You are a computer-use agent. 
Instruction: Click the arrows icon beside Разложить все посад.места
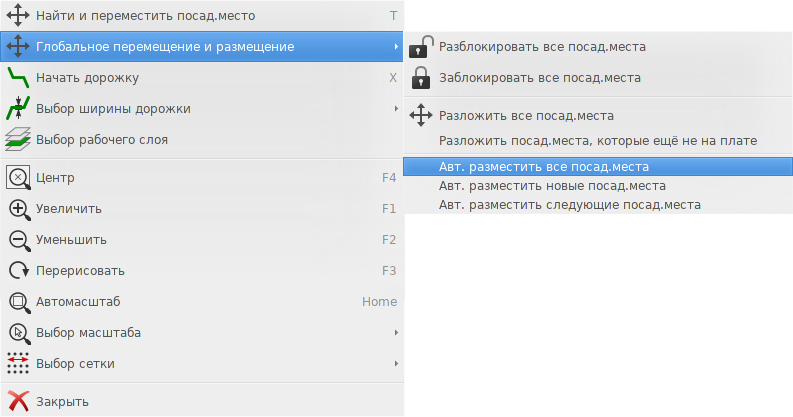click(x=421, y=116)
